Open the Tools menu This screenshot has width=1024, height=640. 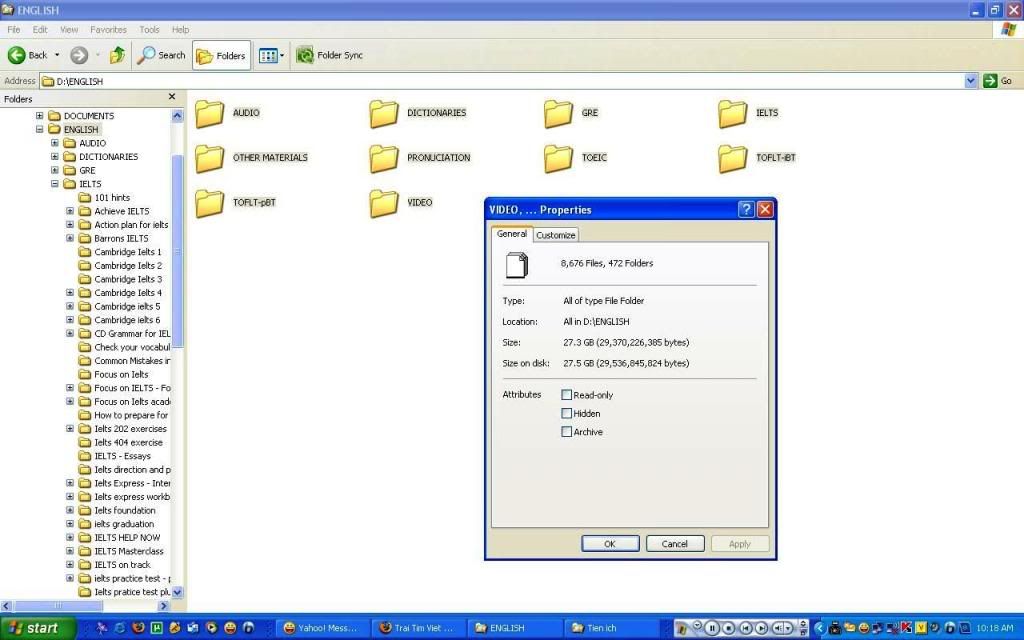pyautogui.click(x=150, y=29)
